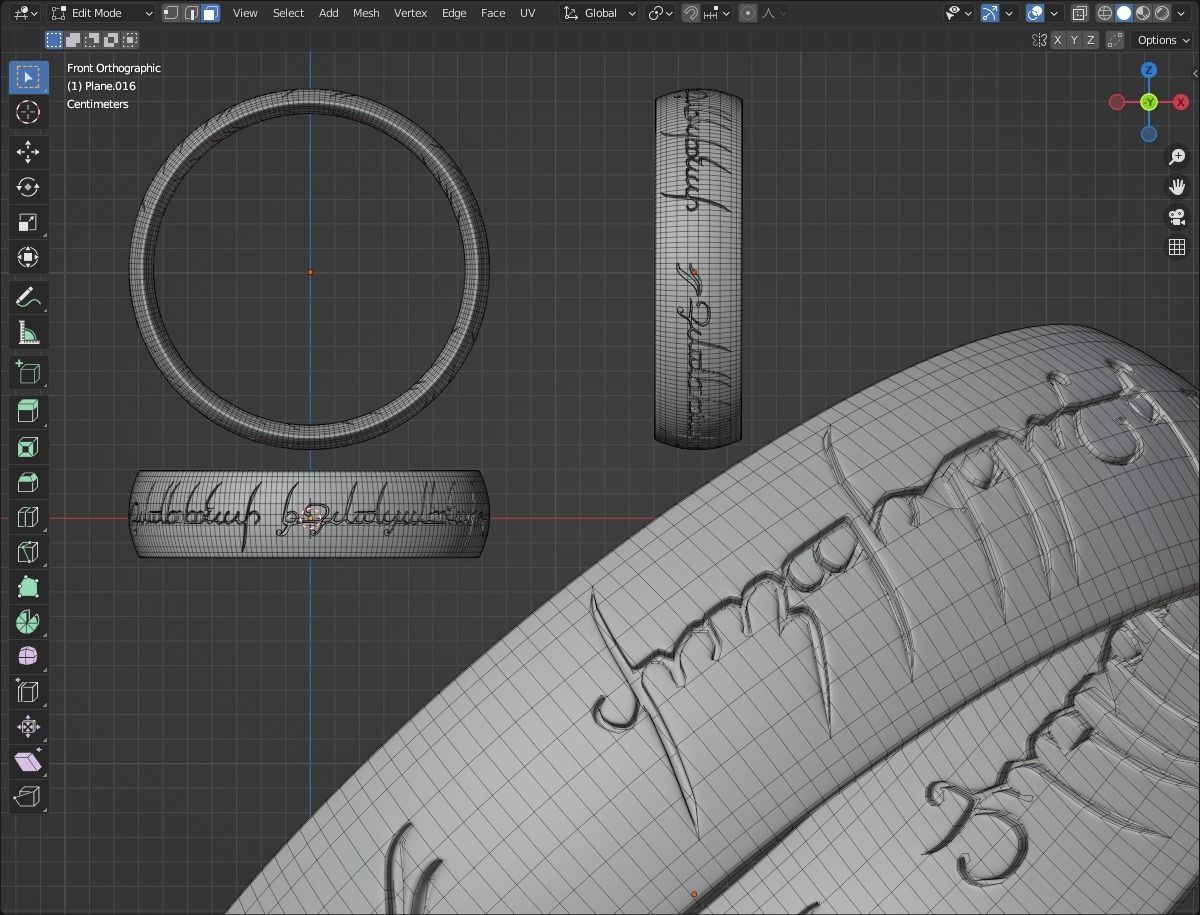Open the Face menu
The width and height of the screenshot is (1200, 915).
coord(493,13)
